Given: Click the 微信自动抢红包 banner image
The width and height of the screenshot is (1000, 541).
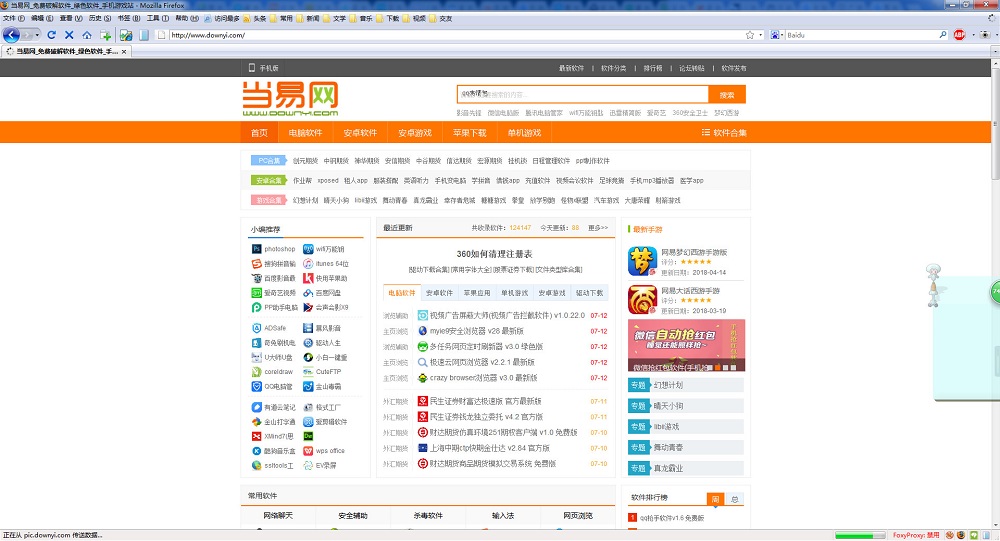Looking at the screenshot, I should (x=686, y=345).
